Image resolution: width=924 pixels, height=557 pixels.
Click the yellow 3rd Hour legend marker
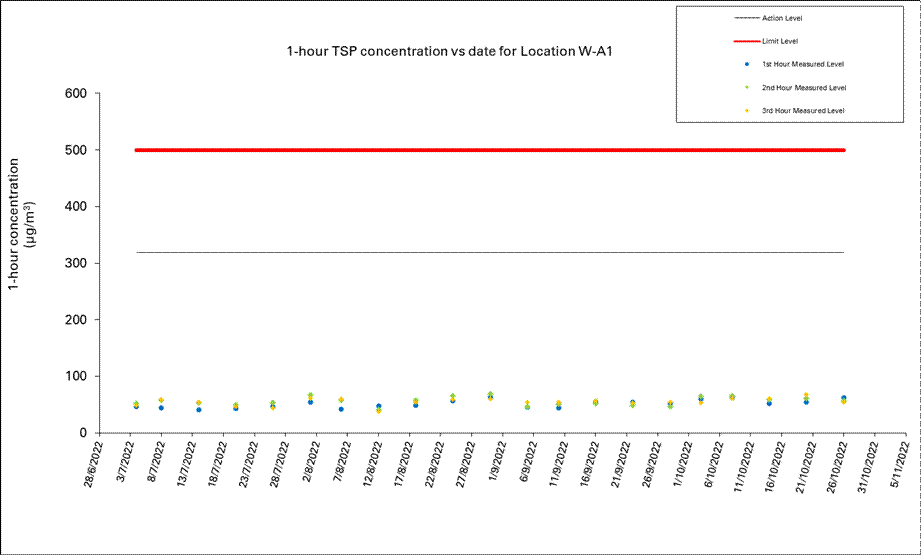(749, 110)
